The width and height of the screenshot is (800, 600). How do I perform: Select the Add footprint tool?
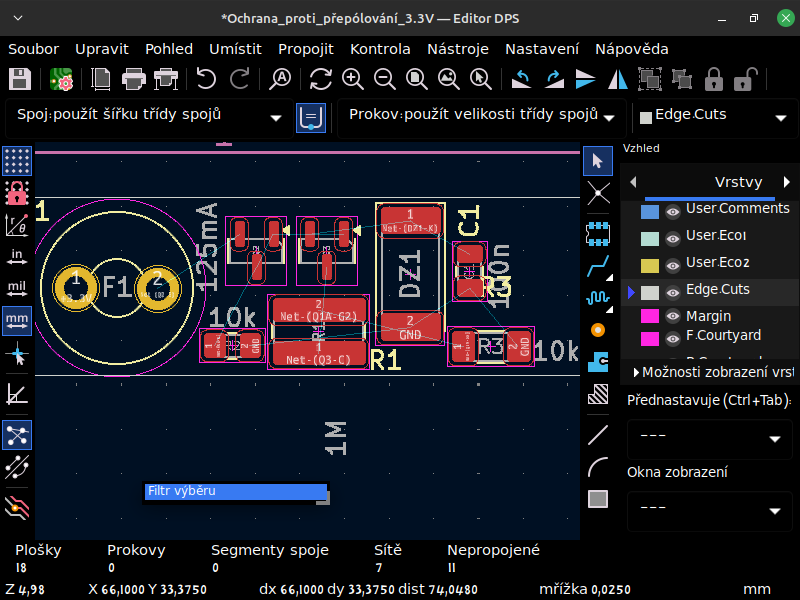pos(598,231)
